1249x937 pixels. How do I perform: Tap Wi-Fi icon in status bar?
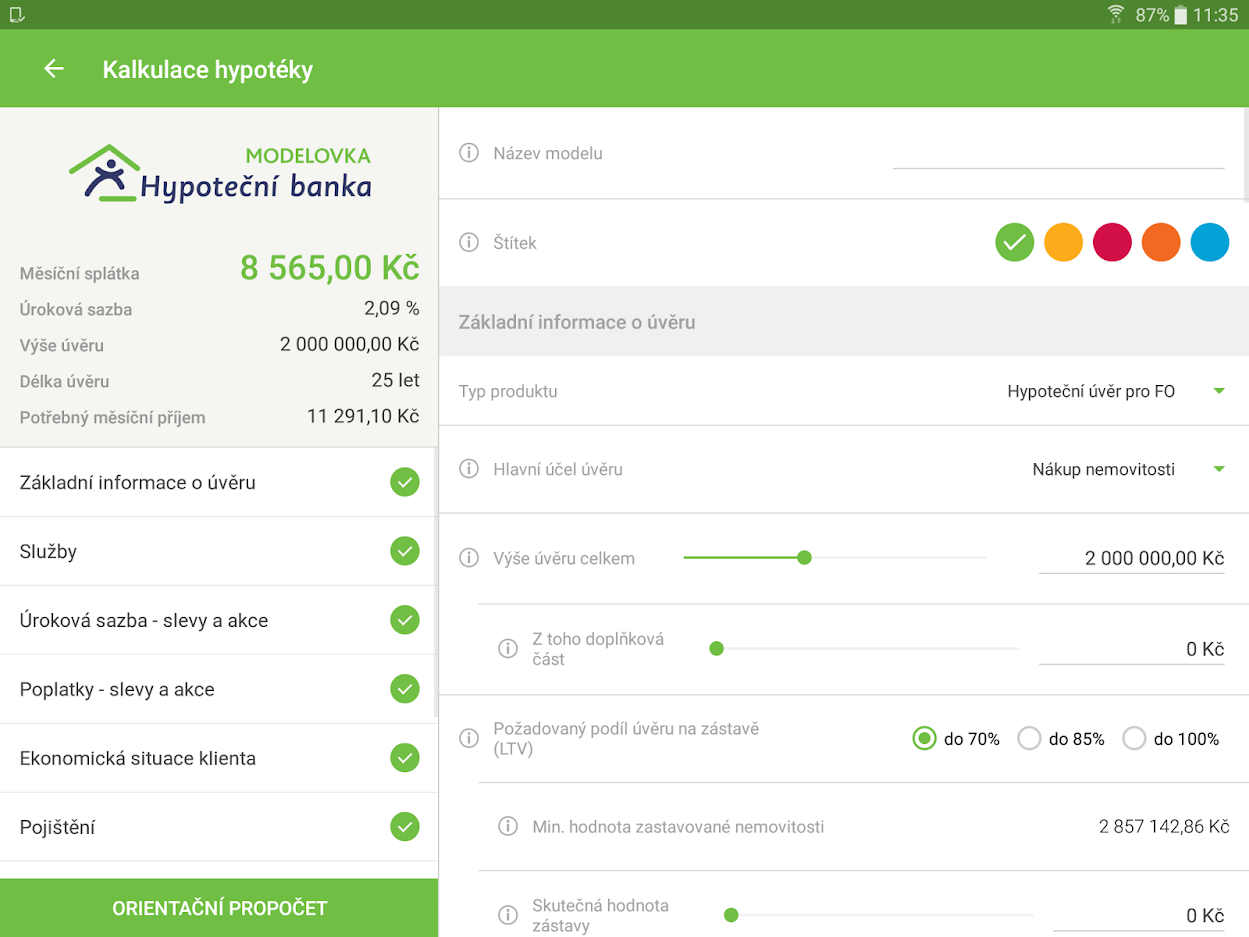click(1116, 15)
